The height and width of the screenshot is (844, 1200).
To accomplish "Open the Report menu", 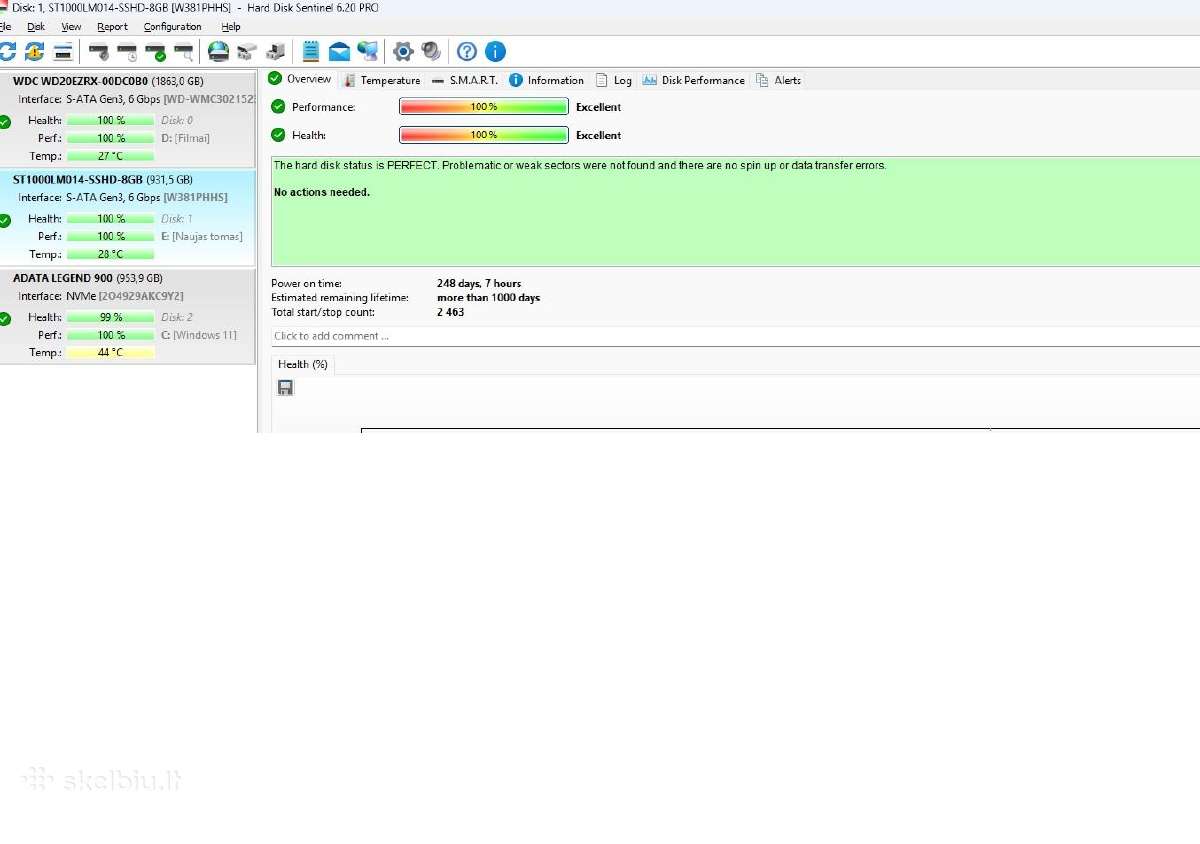I will pyautogui.click(x=112, y=27).
